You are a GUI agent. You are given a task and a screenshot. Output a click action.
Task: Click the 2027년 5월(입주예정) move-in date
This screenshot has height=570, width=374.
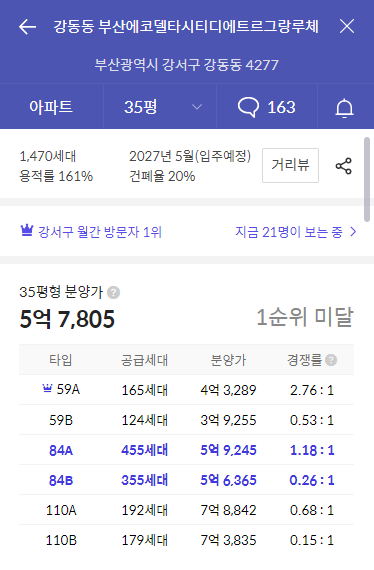[x=190, y=156]
